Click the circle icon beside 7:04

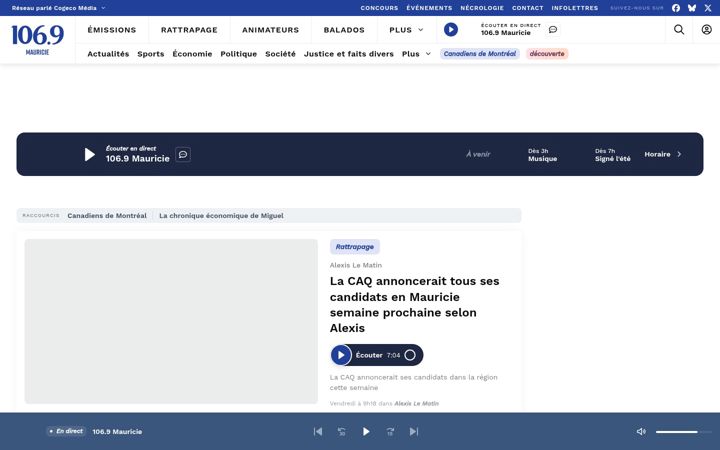pyautogui.click(x=410, y=355)
